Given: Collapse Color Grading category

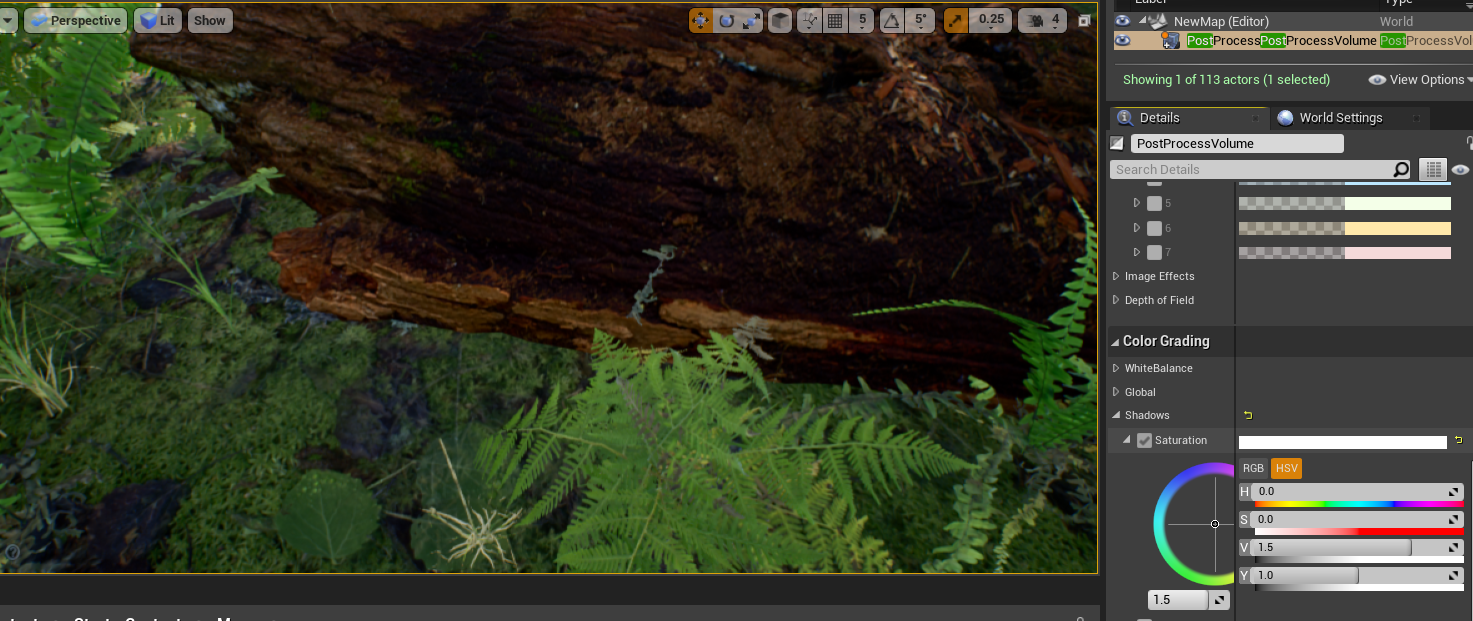Looking at the screenshot, I should tap(1116, 341).
